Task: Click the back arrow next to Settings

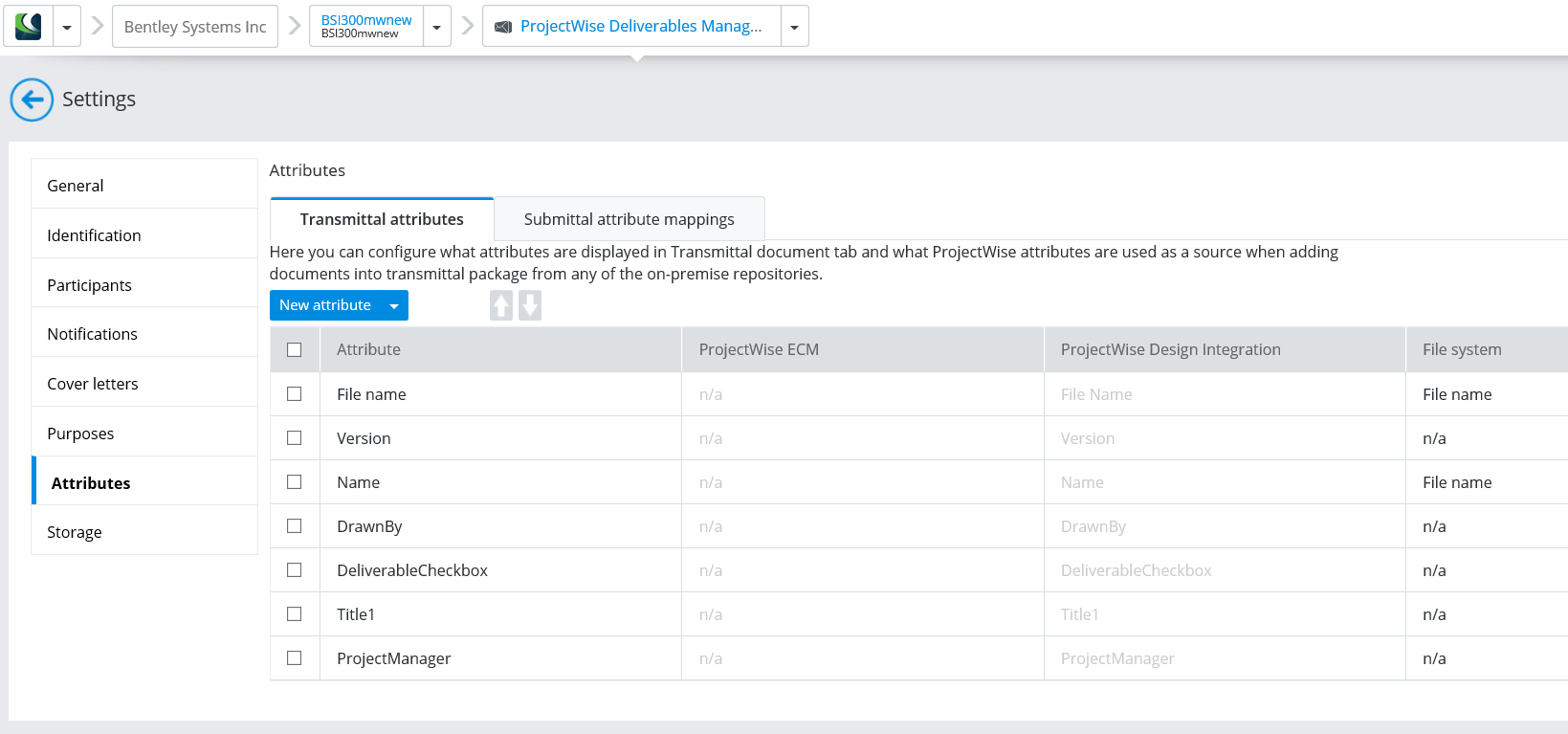Action: click(x=32, y=100)
